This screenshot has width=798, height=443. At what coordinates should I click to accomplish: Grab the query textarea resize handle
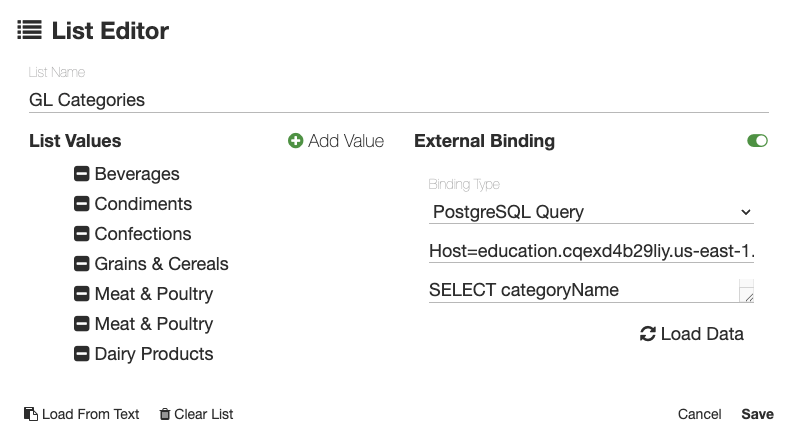[748, 296]
